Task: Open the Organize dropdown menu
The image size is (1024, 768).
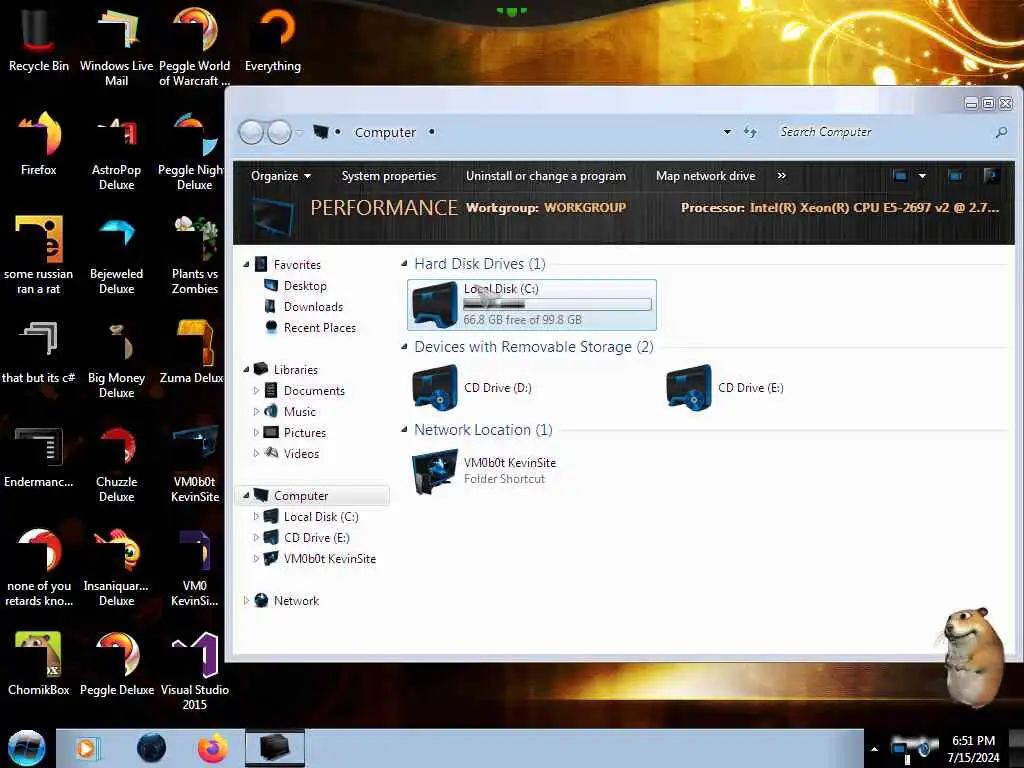Action: 281,176
